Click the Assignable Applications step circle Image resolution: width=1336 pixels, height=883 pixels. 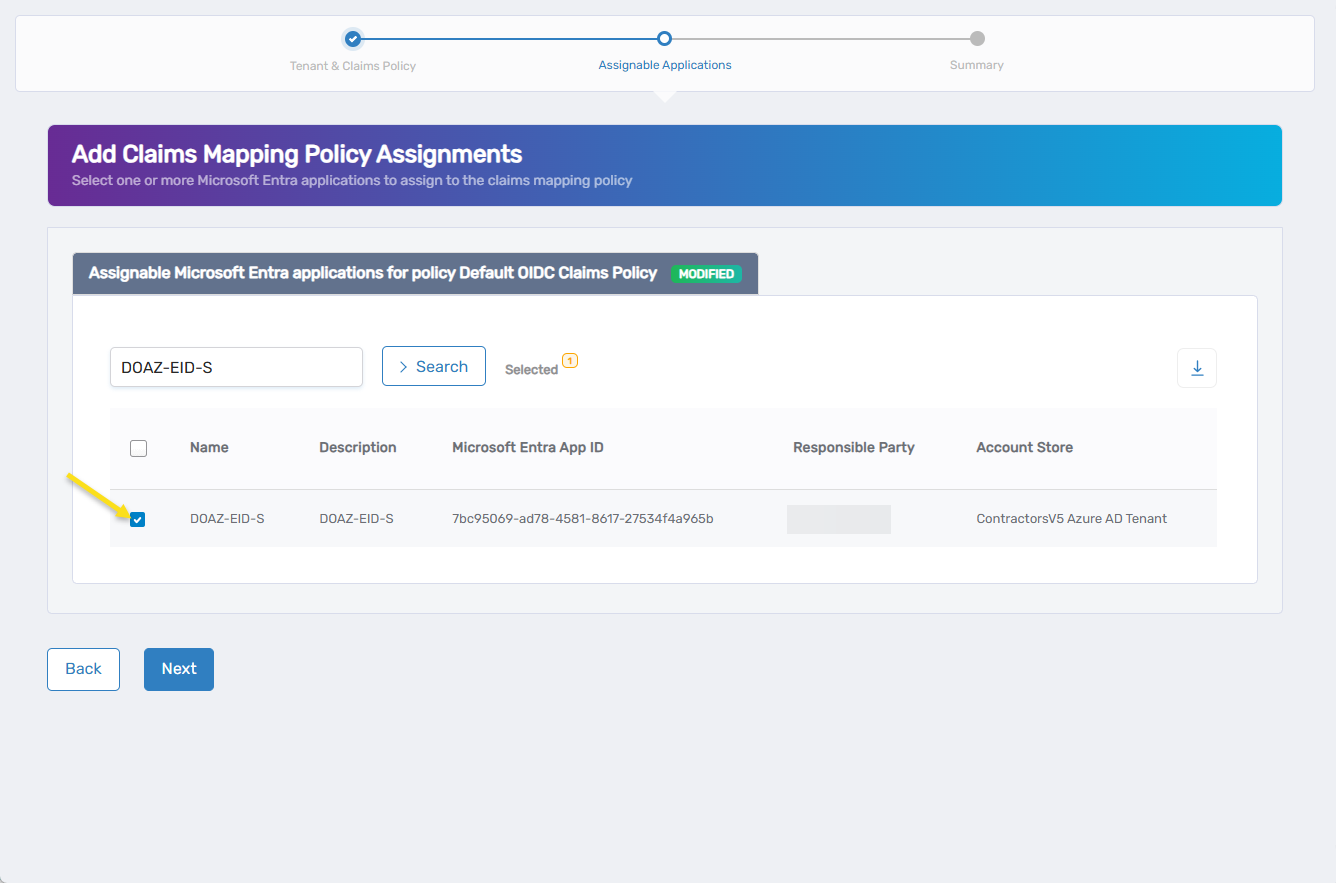pyautogui.click(x=665, y=38)
